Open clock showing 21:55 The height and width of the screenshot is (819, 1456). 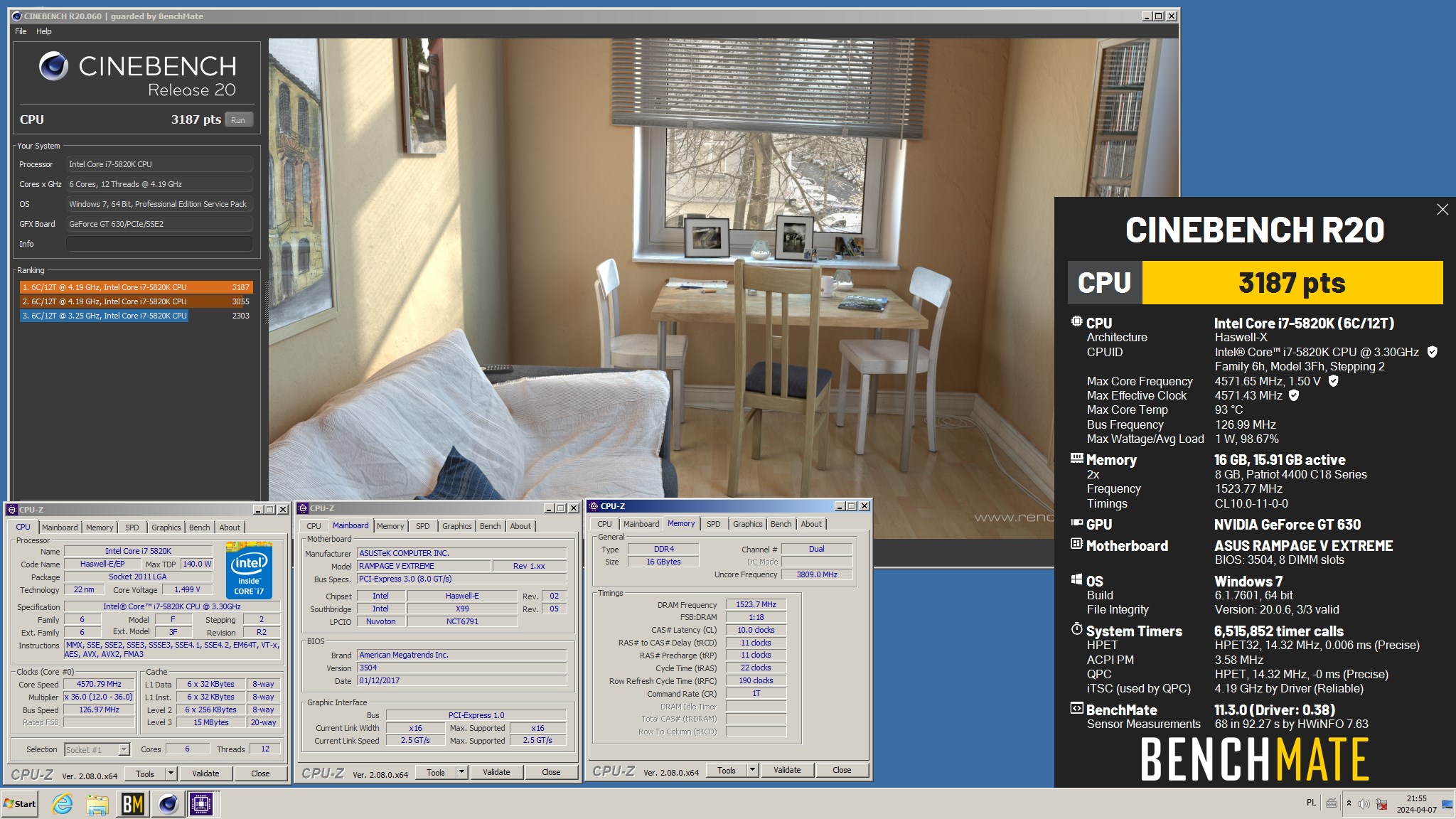(1416, 804)
